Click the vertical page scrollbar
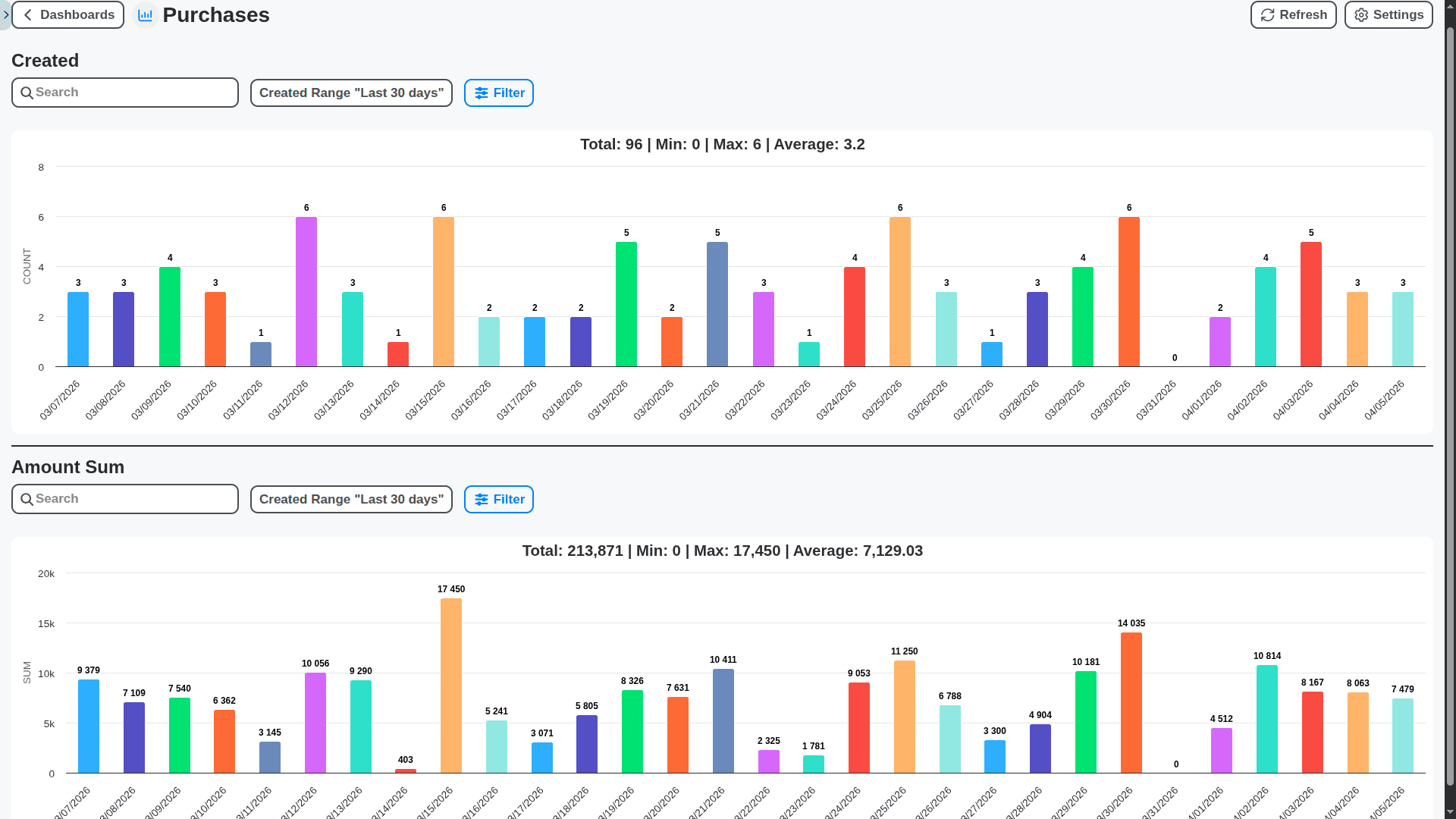Image resolution: width=1456 pixels, height=819 pixels. (1450, 409)
